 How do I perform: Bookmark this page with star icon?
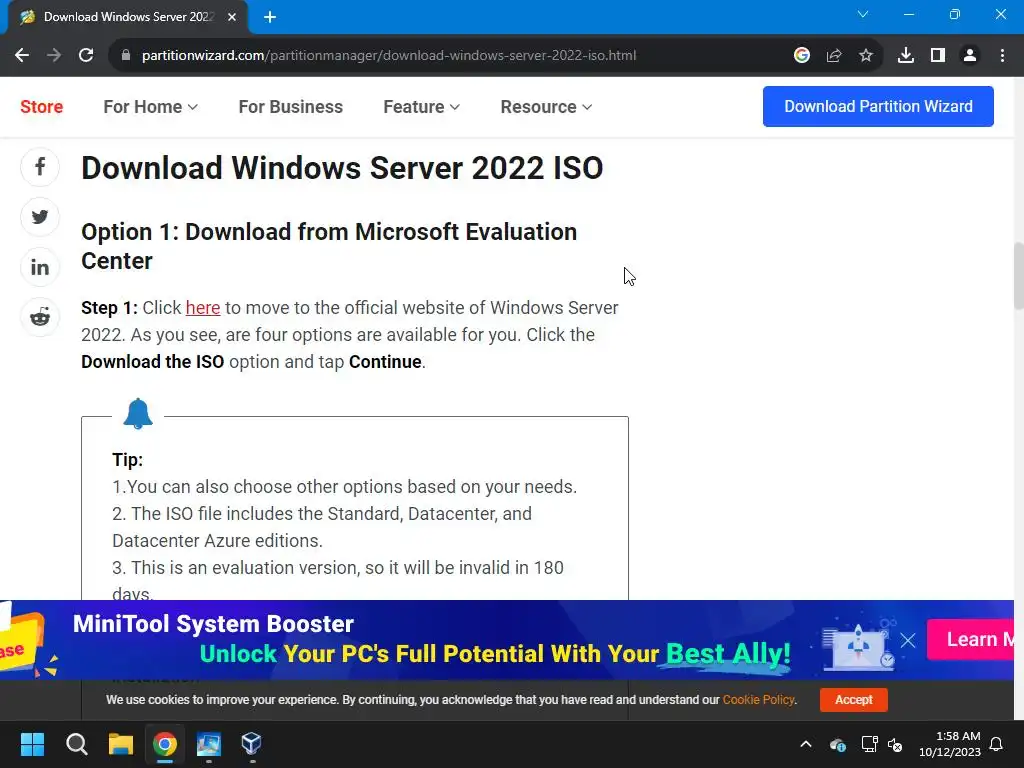pos(866,56)
